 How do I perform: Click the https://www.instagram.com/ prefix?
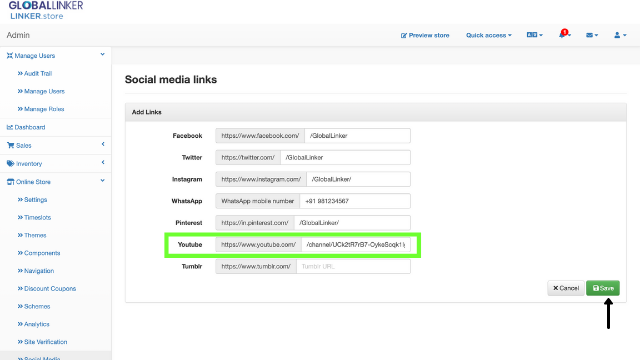click(x=261, y=179)
